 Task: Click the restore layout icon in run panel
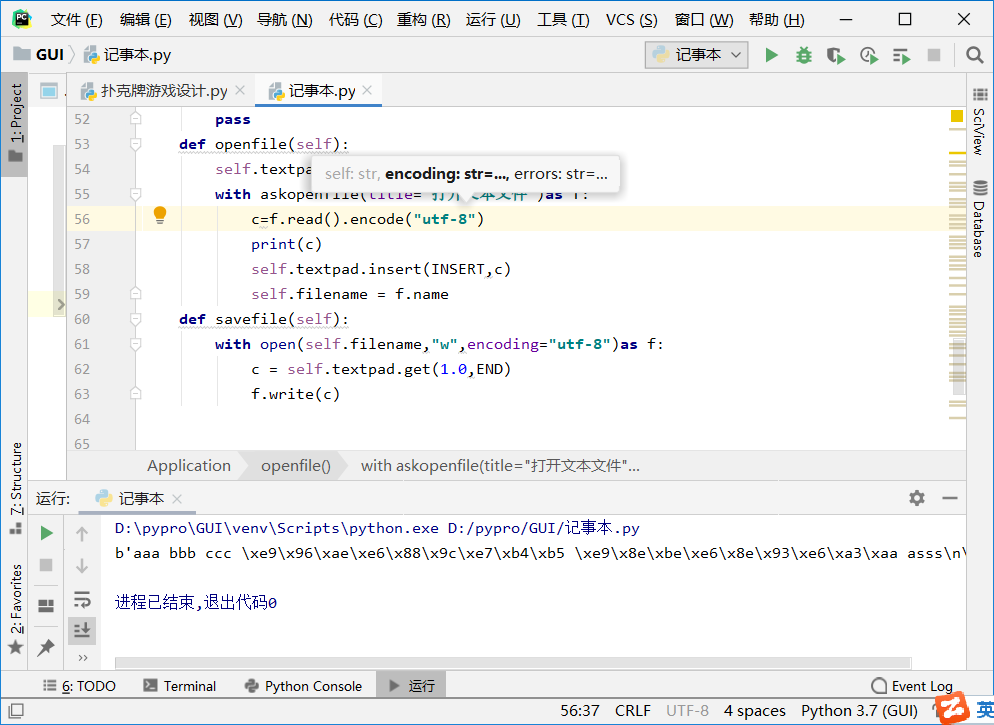click(46, 606)
